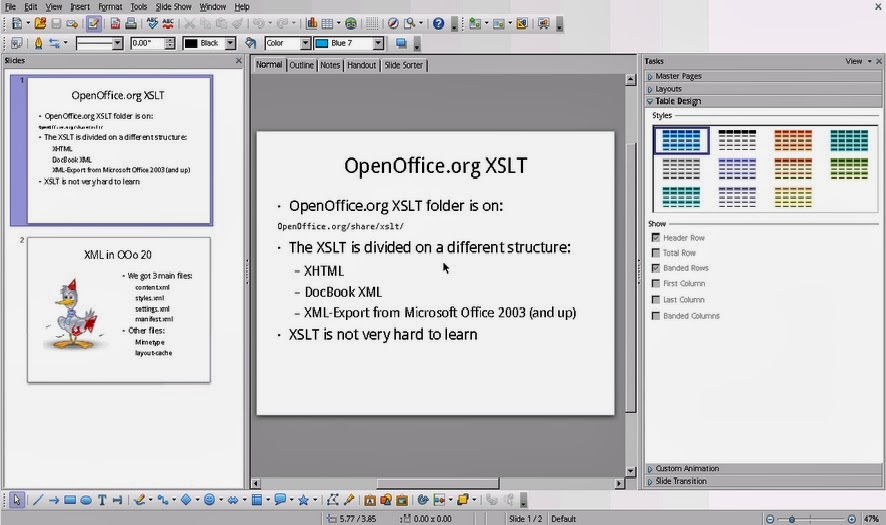Switch to the Notes tab

pos(330,65)
